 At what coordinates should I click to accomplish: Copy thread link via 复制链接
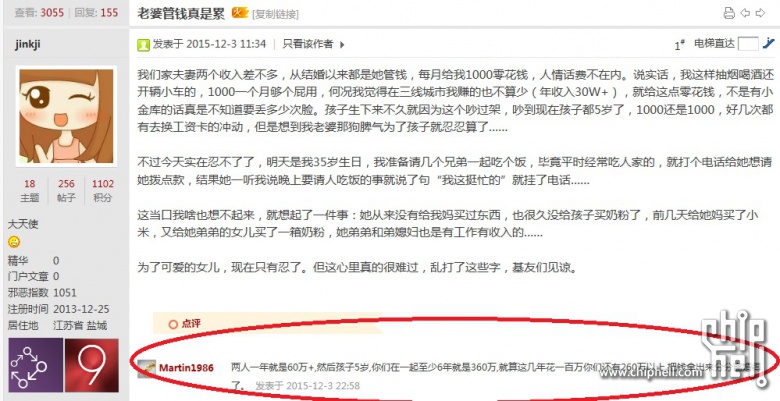pos(276,14)
